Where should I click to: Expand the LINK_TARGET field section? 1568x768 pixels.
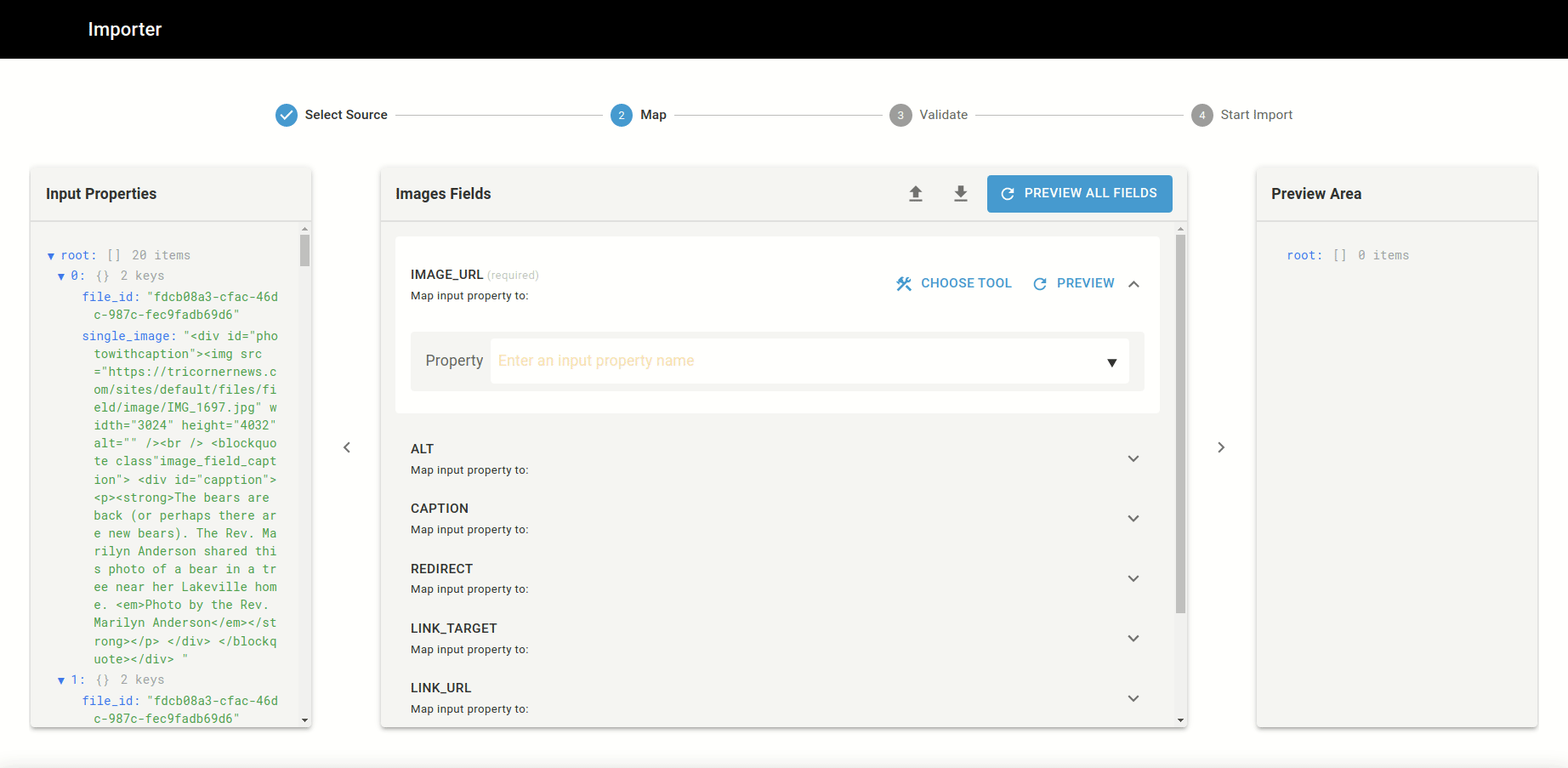(x=1133, y=639)
